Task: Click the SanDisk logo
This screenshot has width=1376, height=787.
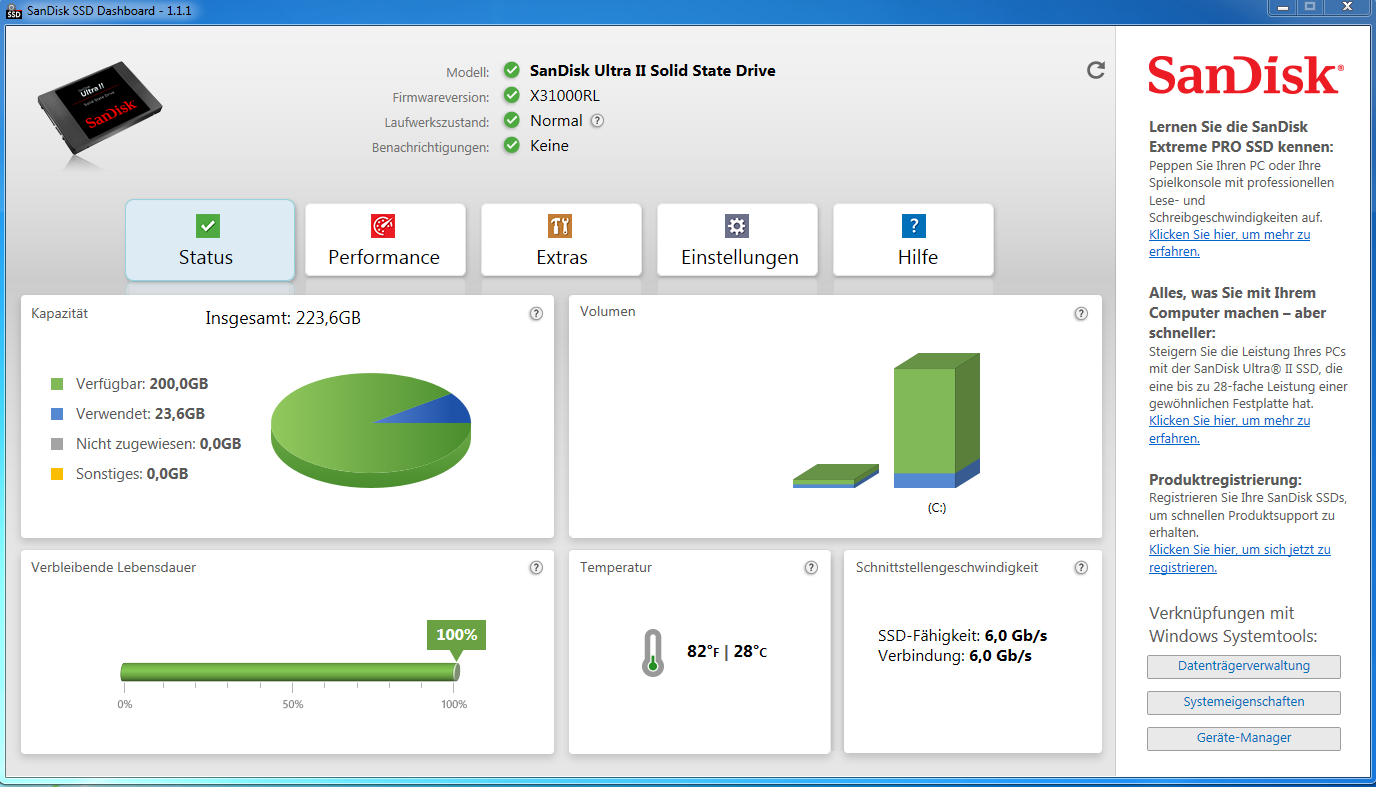Action: tap(1245, 75)
